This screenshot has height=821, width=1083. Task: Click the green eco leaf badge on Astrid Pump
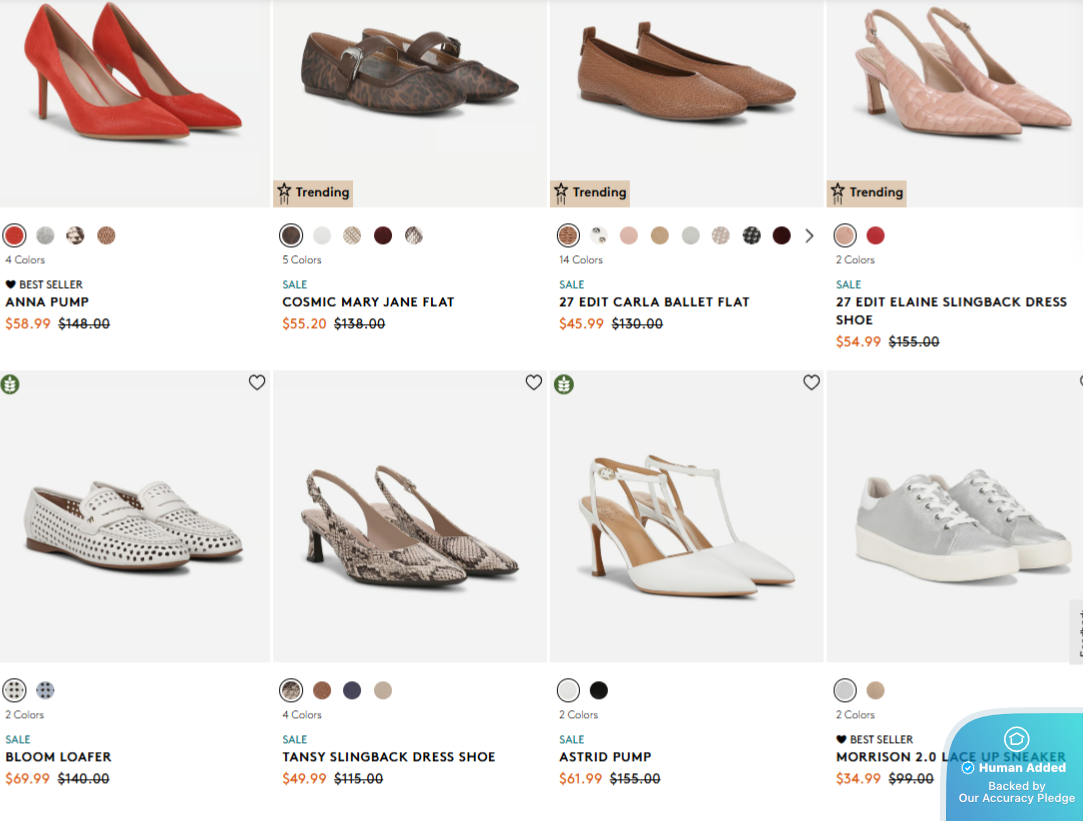564,384
